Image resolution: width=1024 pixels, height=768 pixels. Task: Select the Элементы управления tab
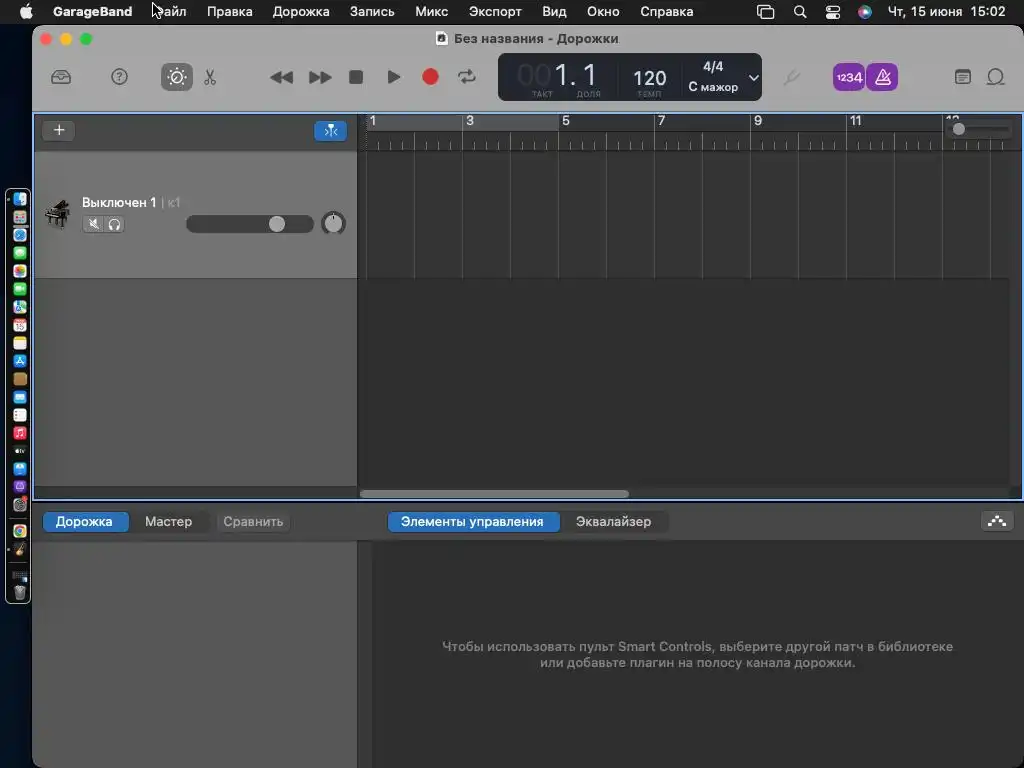(472, 522)
